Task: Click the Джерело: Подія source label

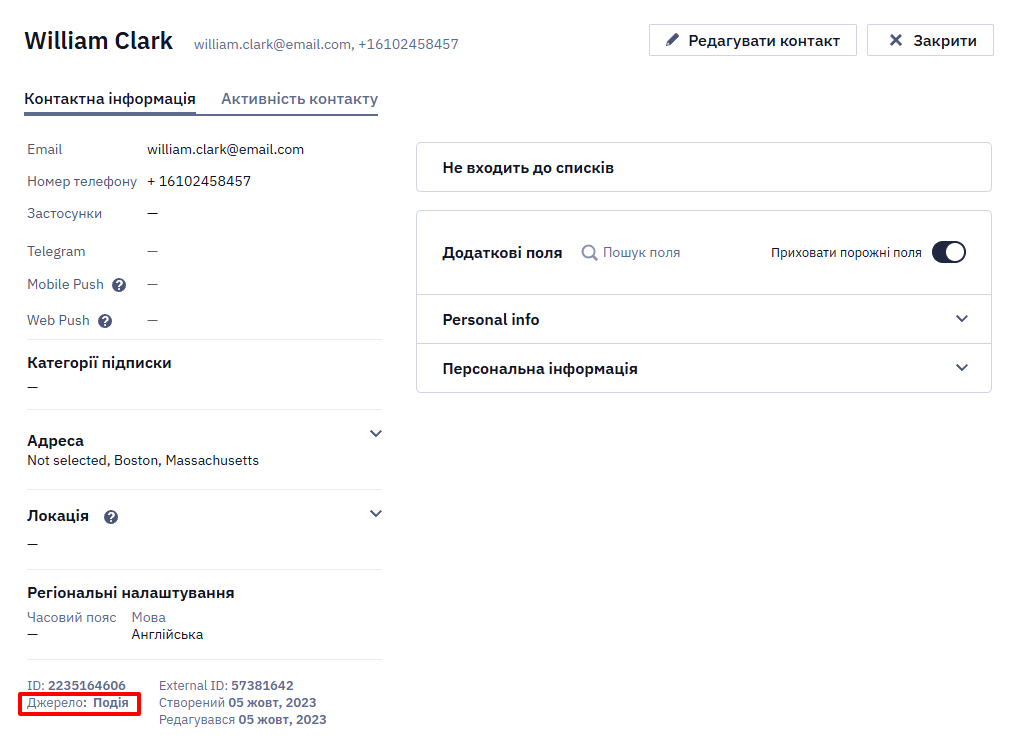Action: (78, 703)
